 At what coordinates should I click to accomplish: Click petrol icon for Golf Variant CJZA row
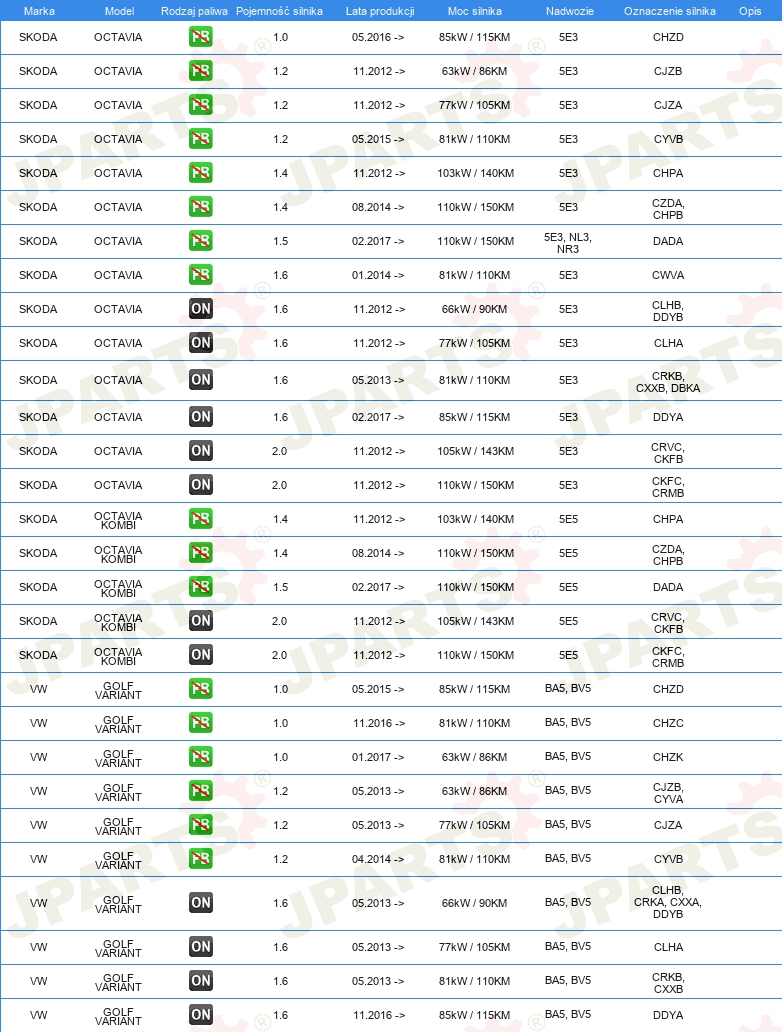tap(200, 825)
